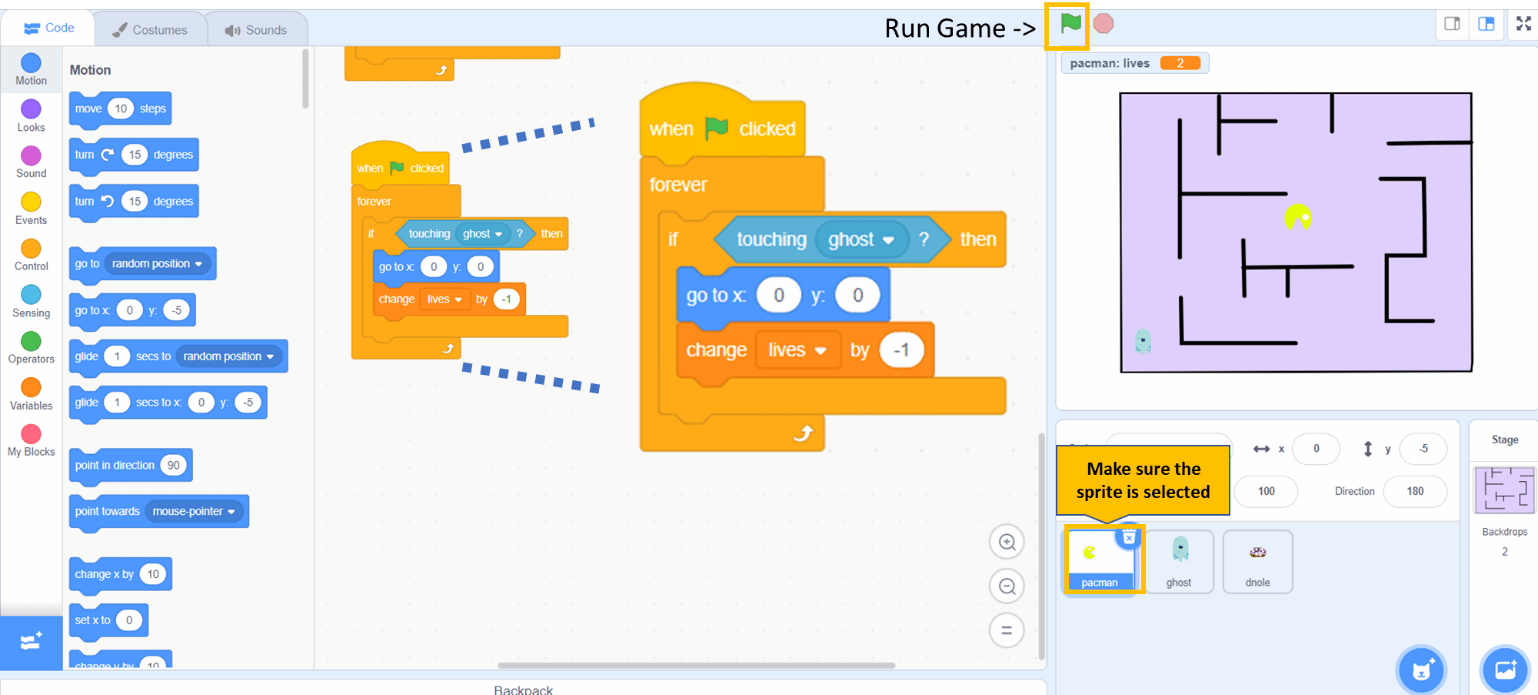Screen dimensions: 1538x695
Task: Open the Add Extension button
Action: [30, 642]
